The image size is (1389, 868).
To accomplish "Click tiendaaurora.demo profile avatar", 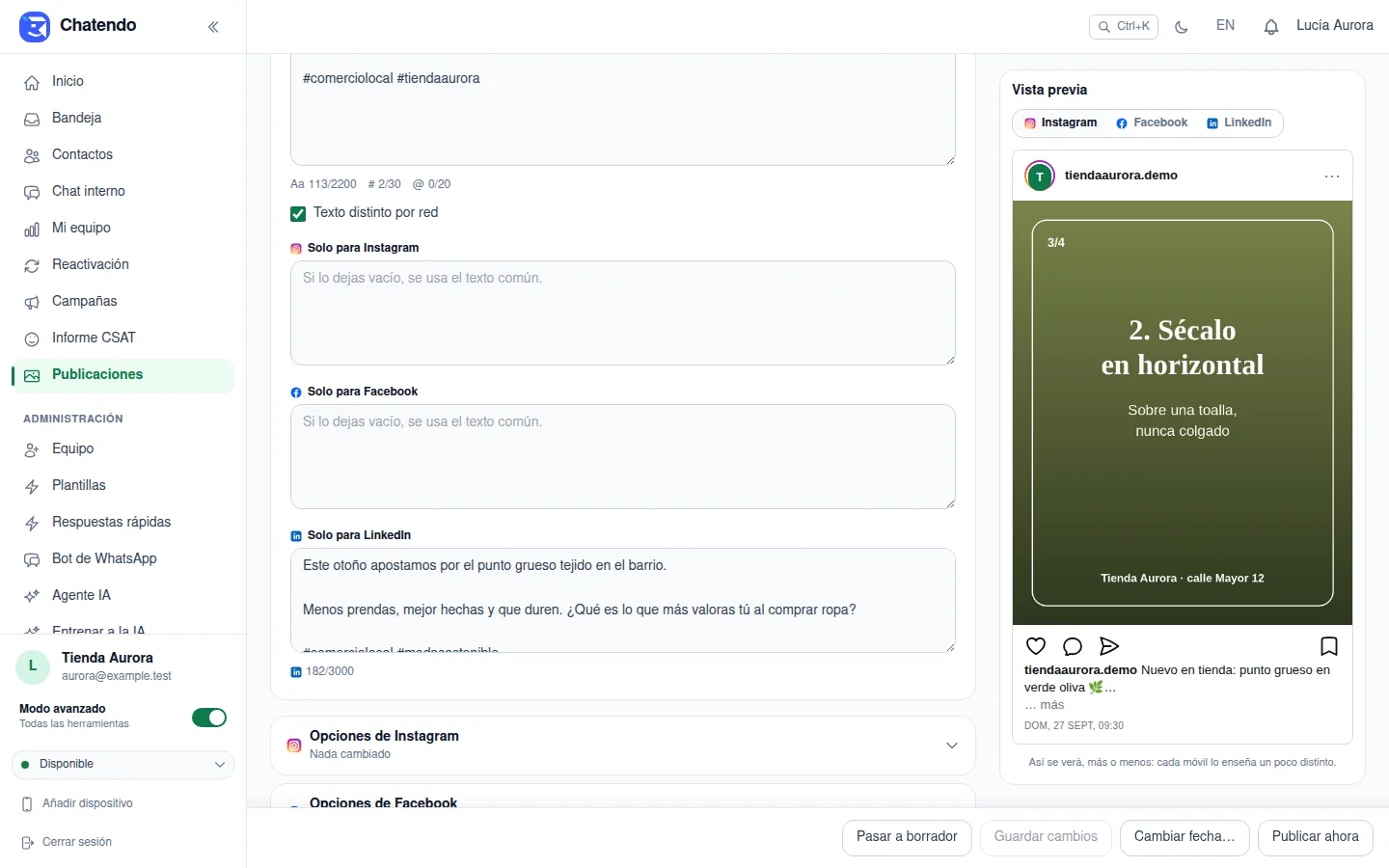I will point(1040,176).
